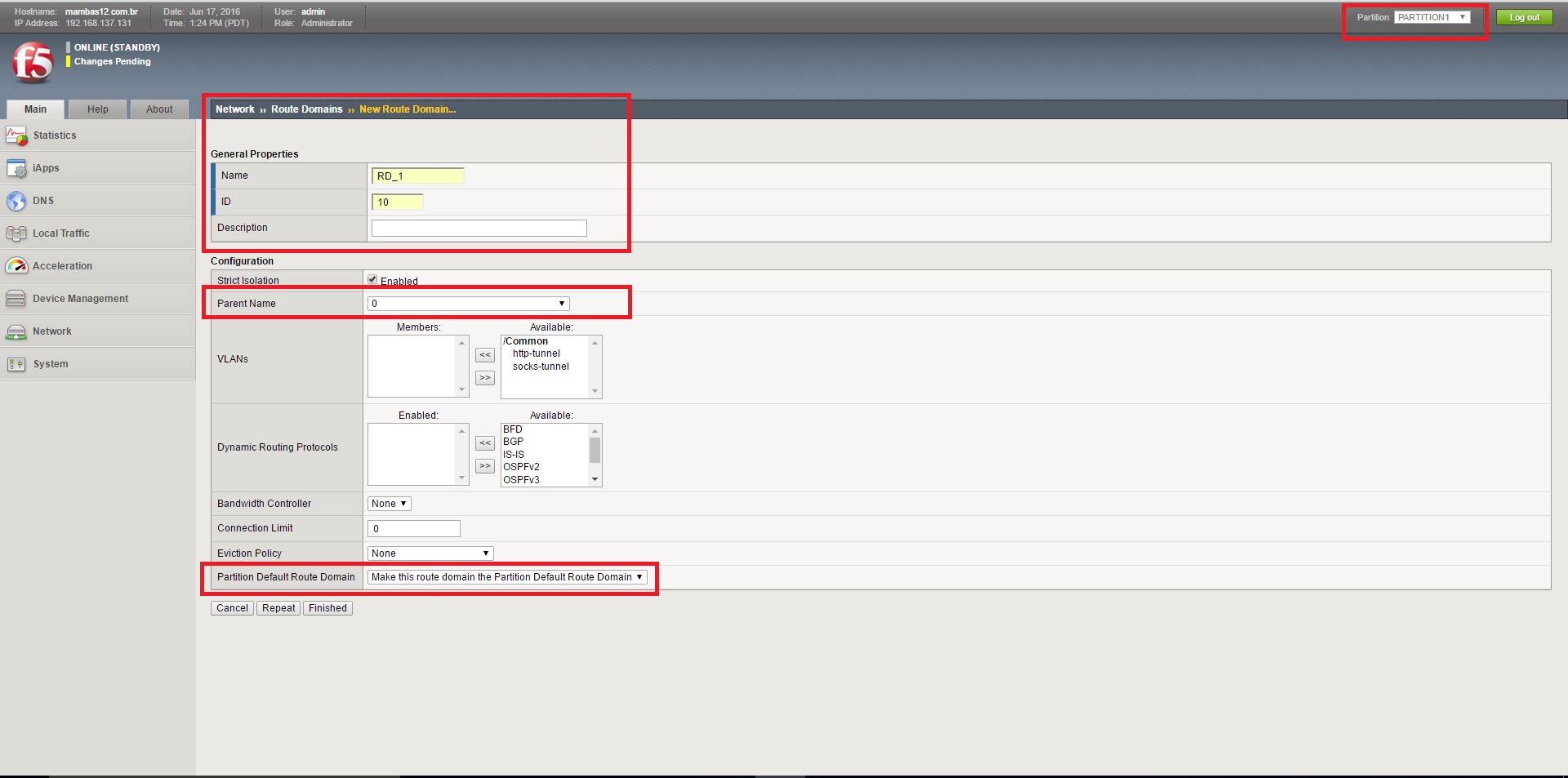Click the Statistics chart icon in sidebar

coord(16,136)
